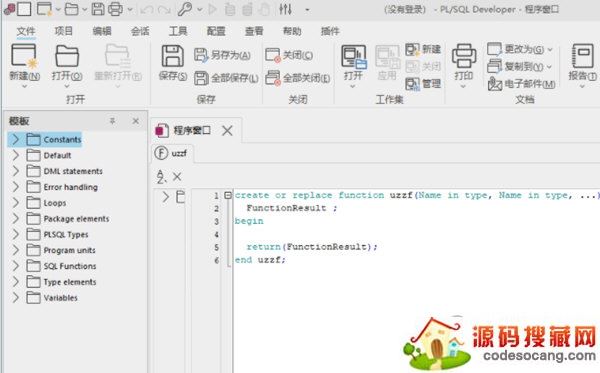Click the quick-access open folder icon
600x373 pixels.
tap(72, 9)
